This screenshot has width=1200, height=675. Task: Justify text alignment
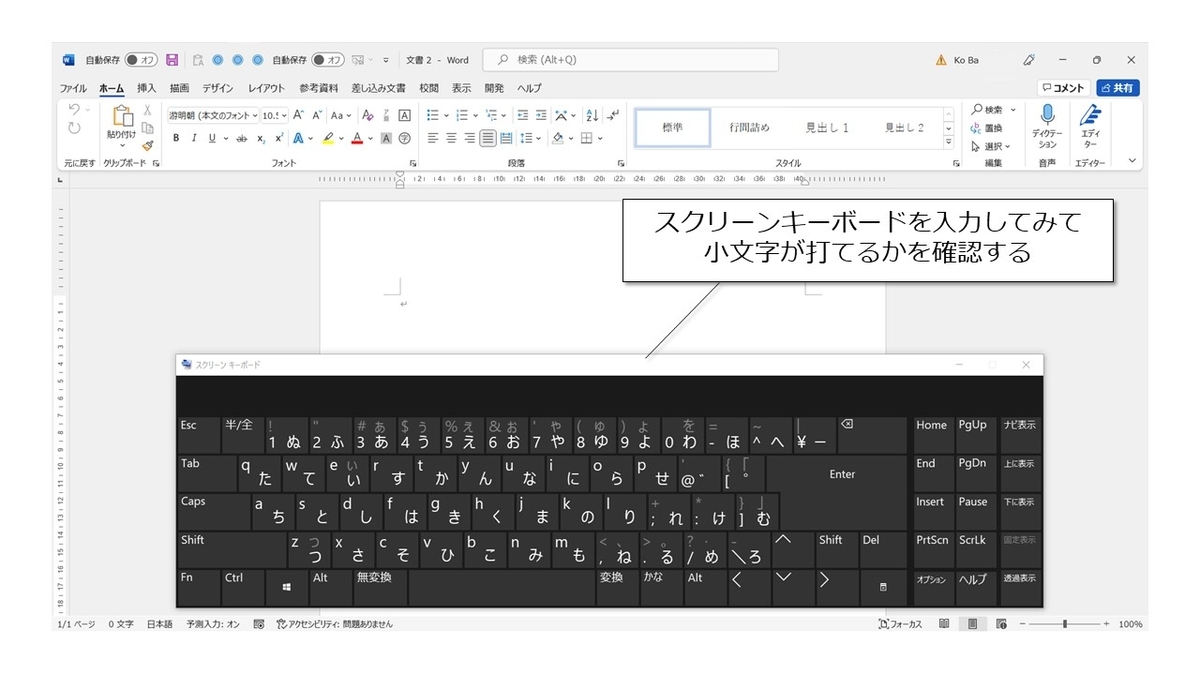point(488,138)
